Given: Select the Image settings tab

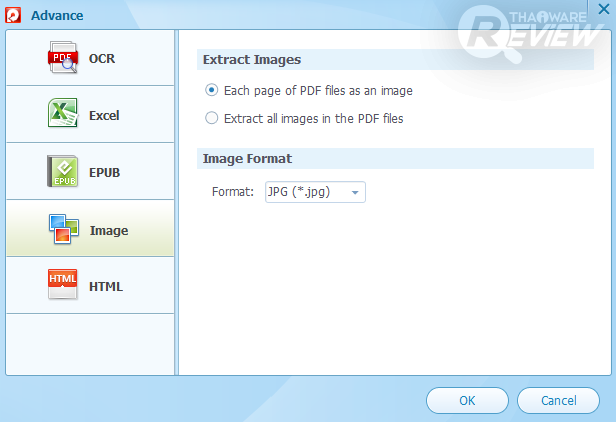Looking at the screenshot, I should click(90, 228).
